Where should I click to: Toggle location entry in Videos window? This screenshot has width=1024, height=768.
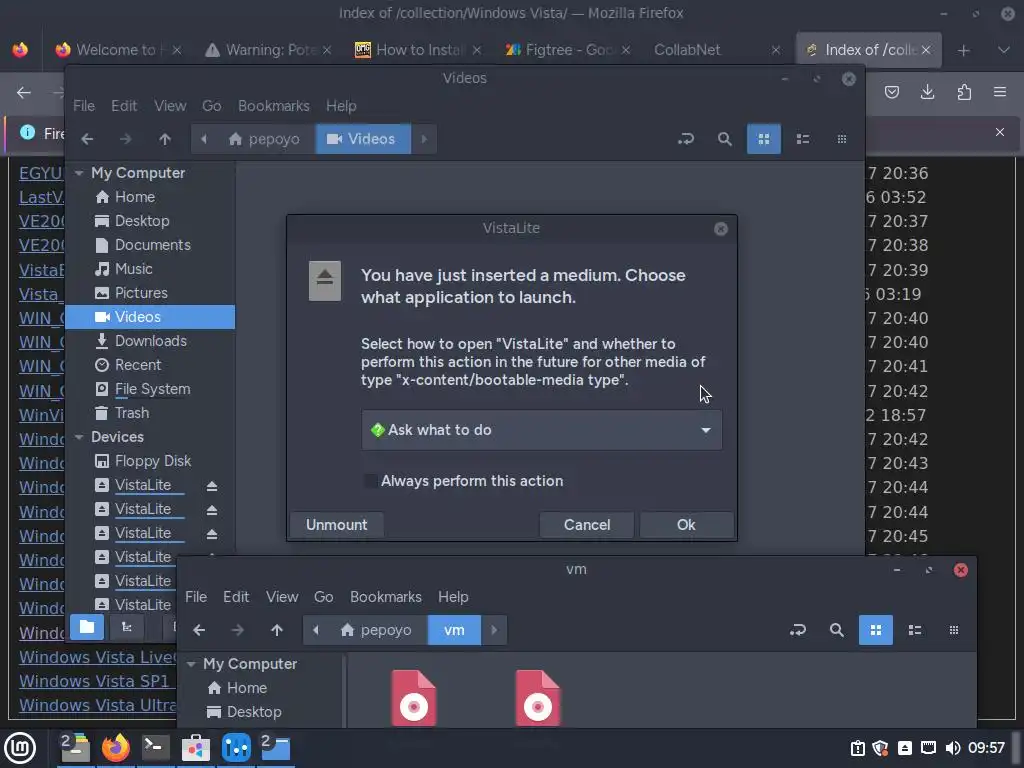pos(686,139)
